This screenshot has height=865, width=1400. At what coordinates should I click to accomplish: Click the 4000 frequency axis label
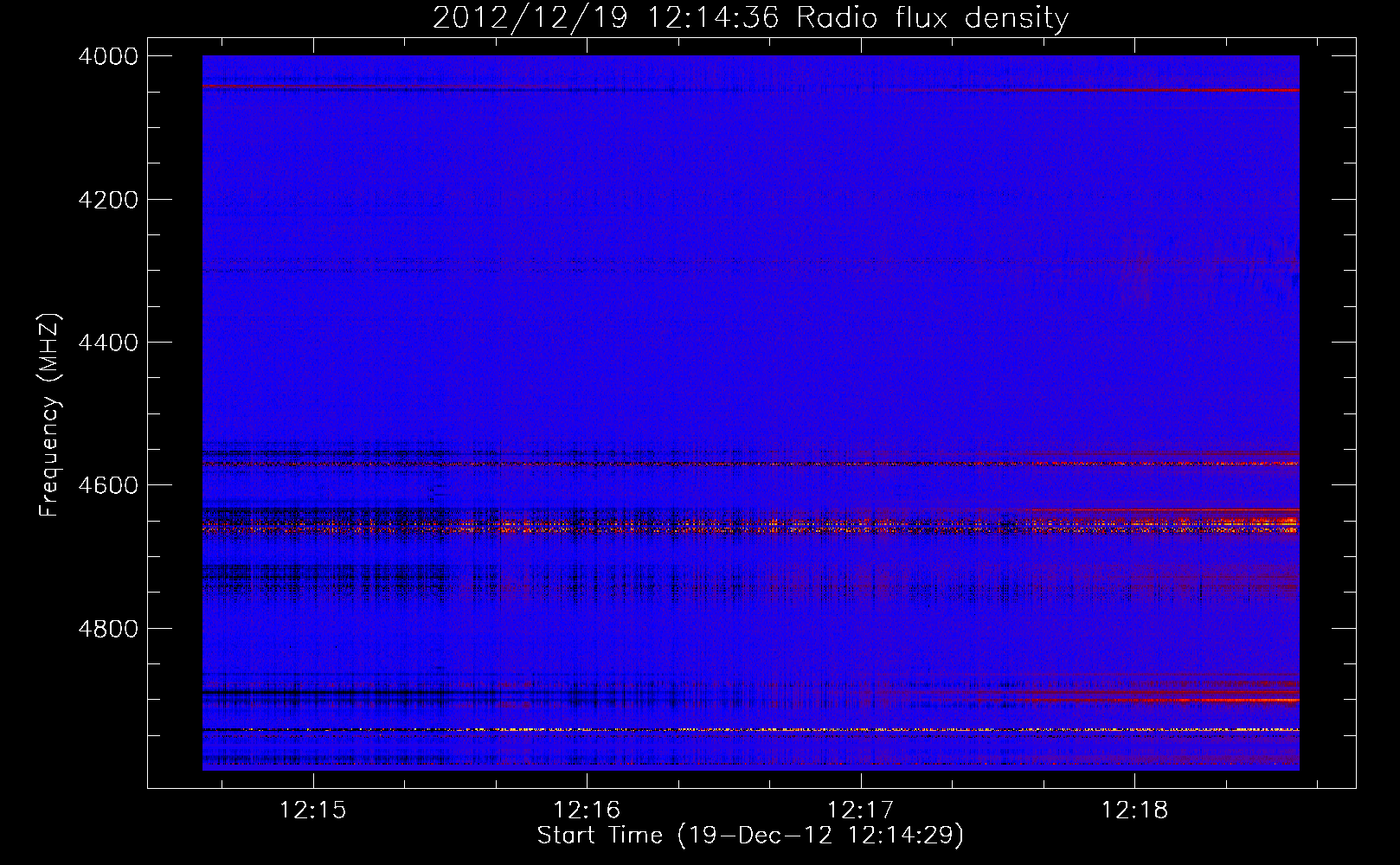[x=108, y=56]
